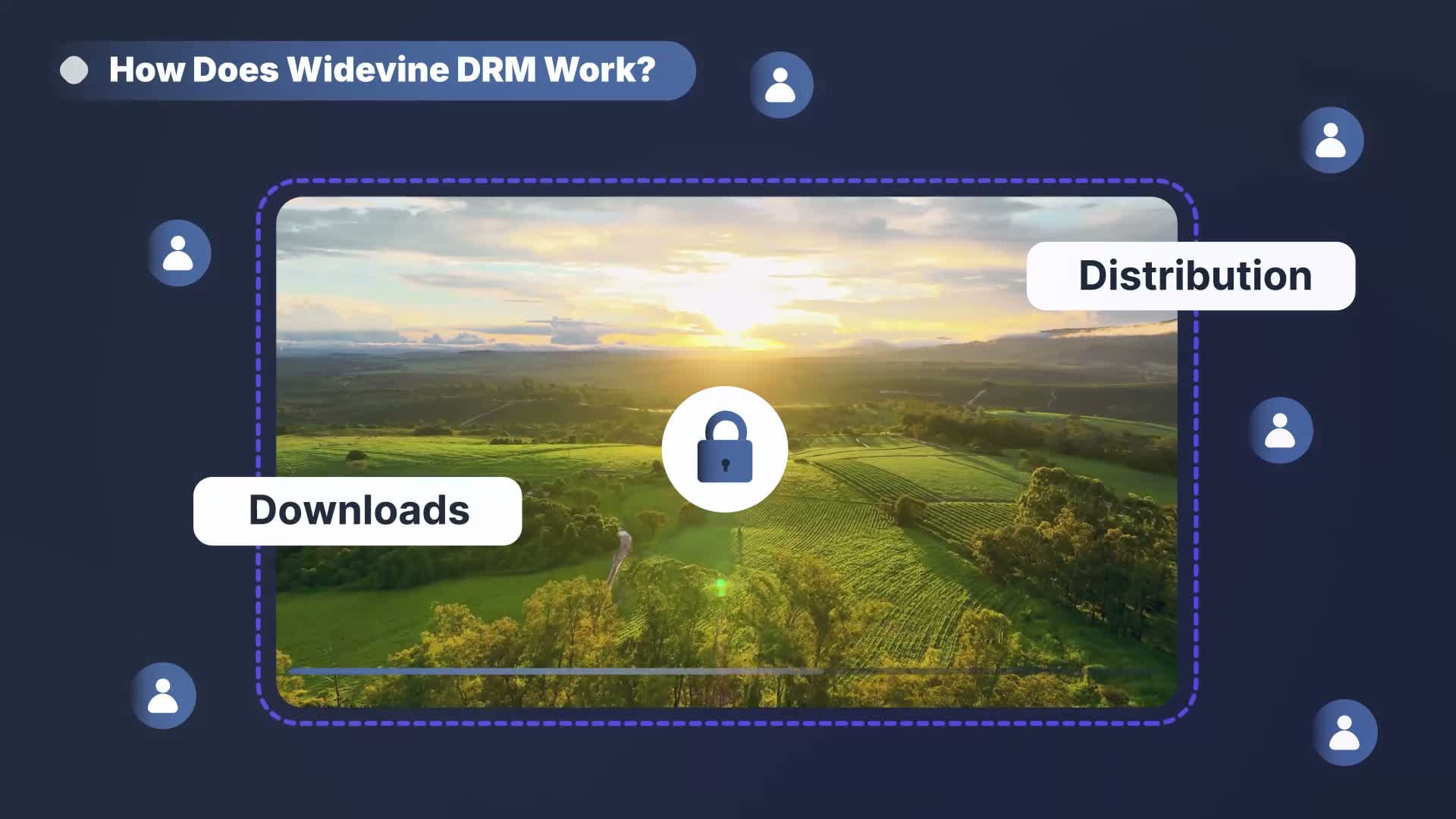This screenshot has width=1456, height=819.
Task: Click the lowest user avatar right of the video
Action: tap(1345, 733)
